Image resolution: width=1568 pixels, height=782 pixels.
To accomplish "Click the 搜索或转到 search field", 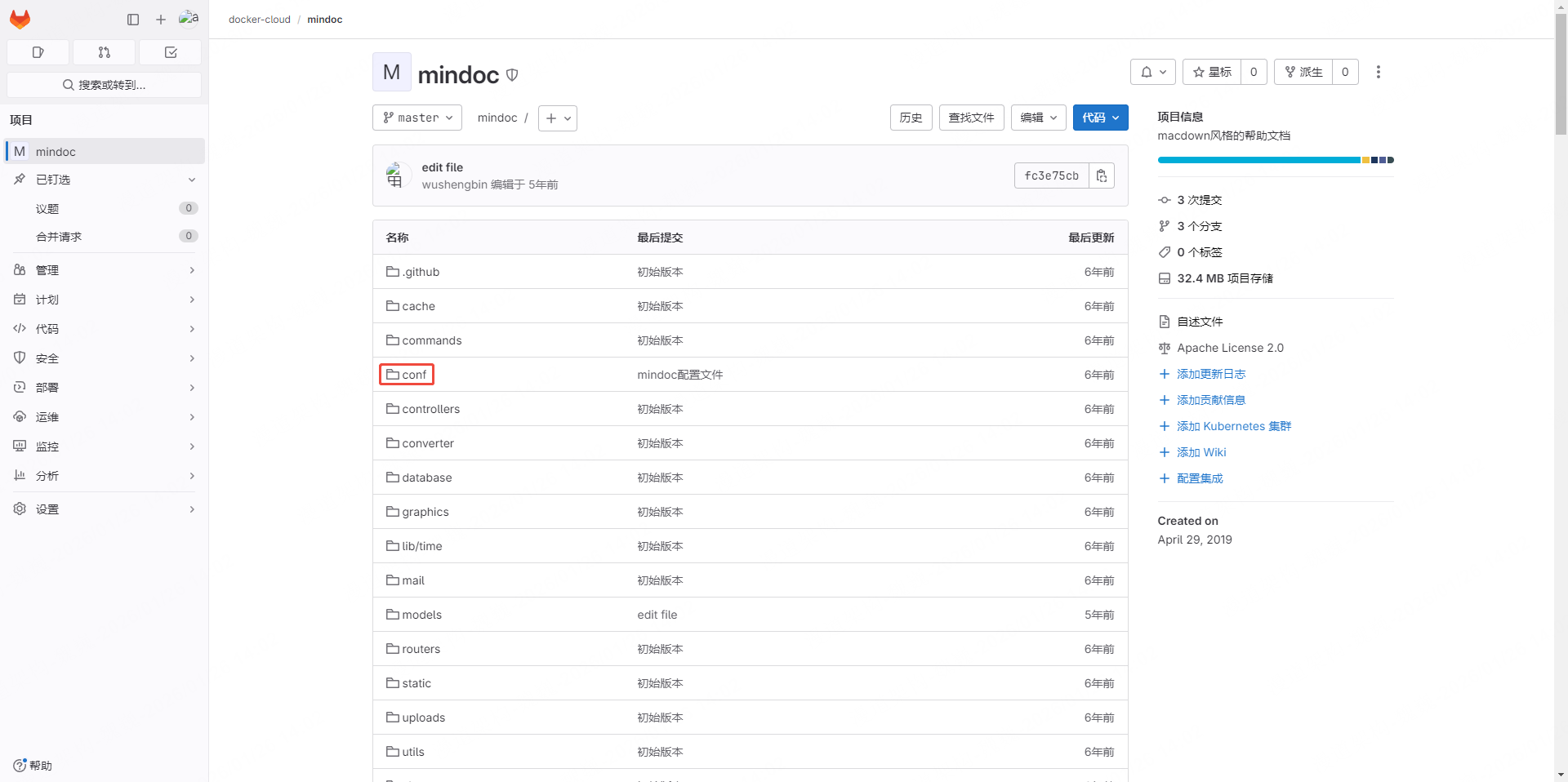I will pos(105,85).
